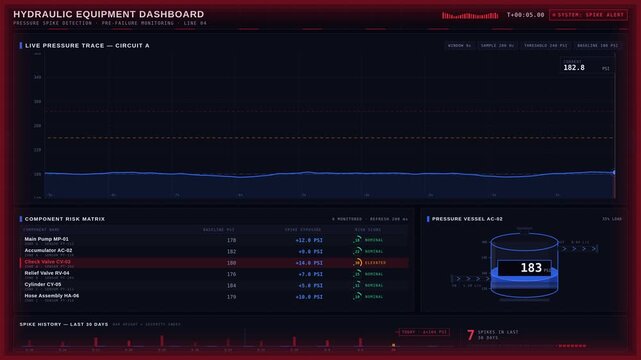This screenshot has height=360, width=641.
Task: Click the 183 PSI vessel readout
Action: pos(524,268)
